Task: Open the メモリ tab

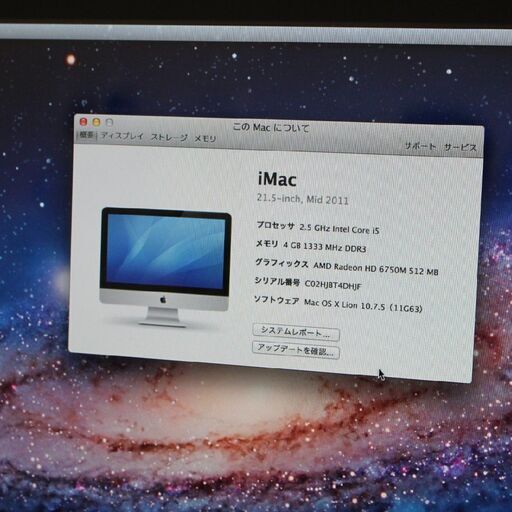Action: [x=205, y=139]
